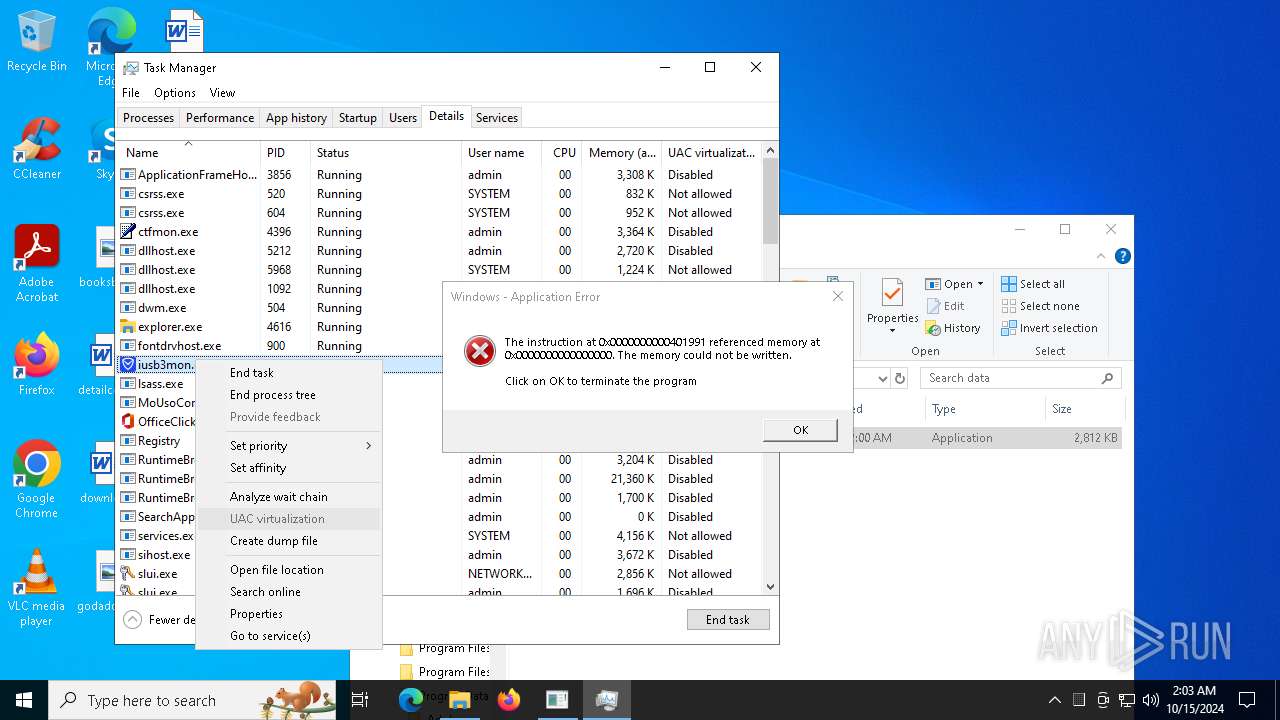1280x720 pixels.
Task: Switch to Users tab
Action: pyautogui.click(x=403, y=118)
